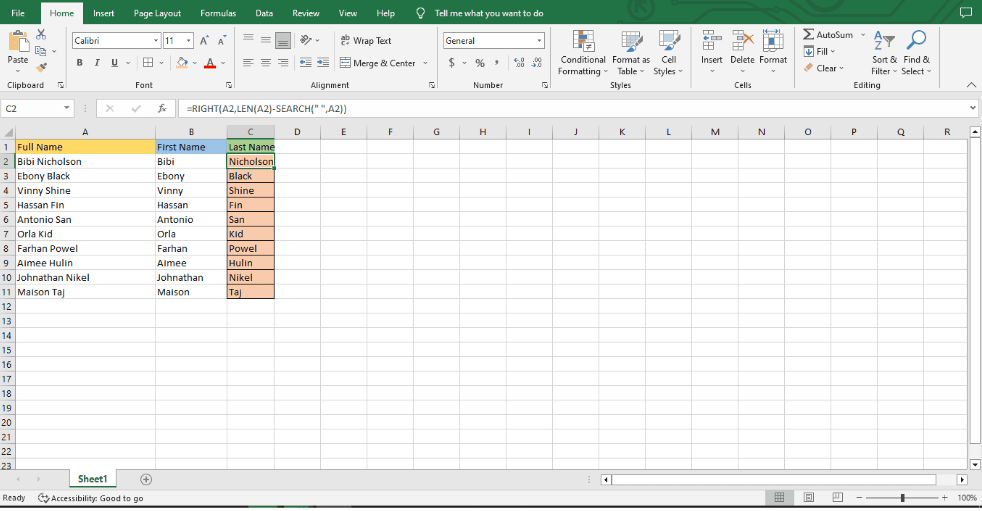Click the Insert Function fx icon
This screenshot has width=982, height=511.
tap(161, 108)
